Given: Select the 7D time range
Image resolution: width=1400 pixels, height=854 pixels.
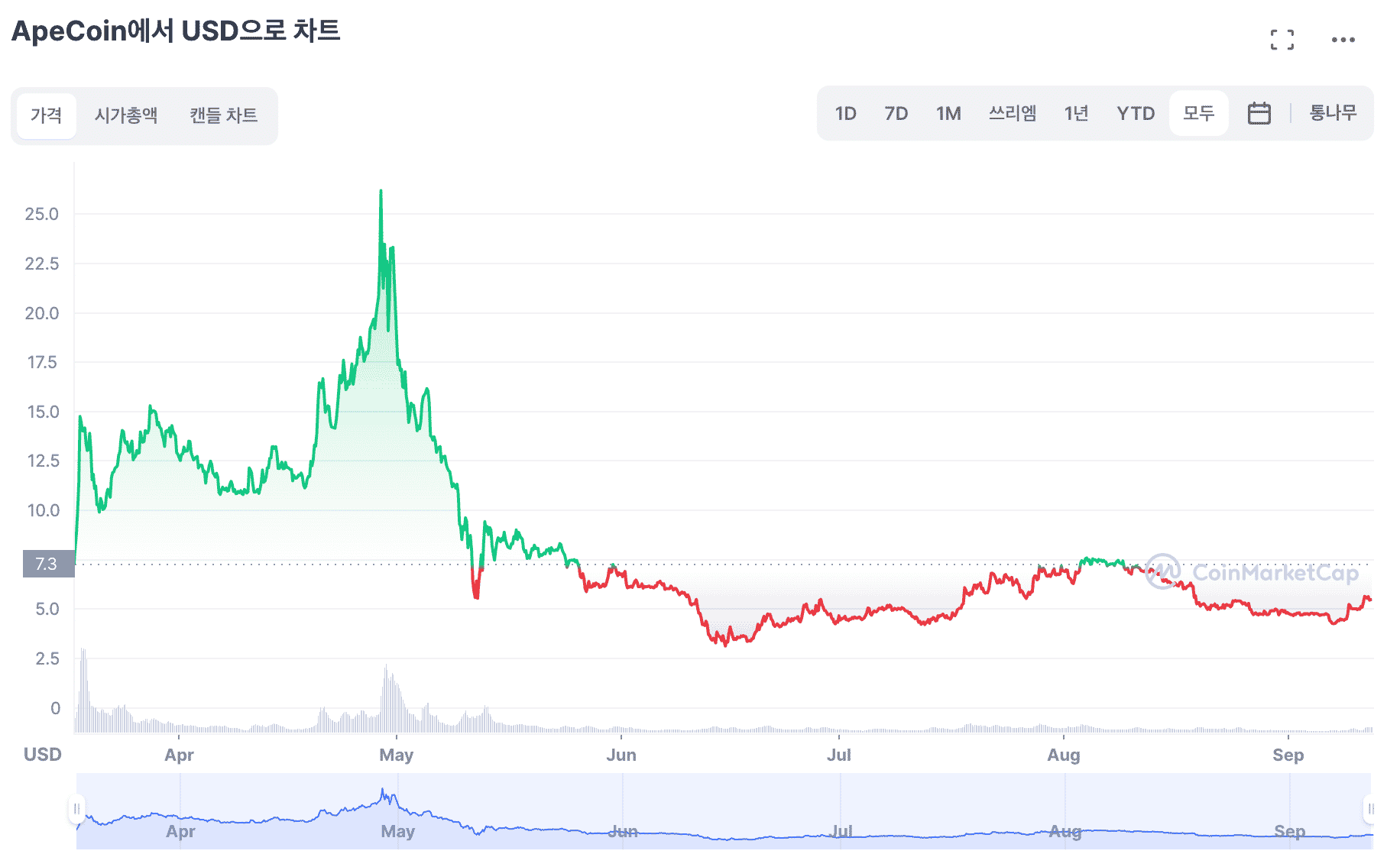Looking at the screenshot, I should (896, 113).
